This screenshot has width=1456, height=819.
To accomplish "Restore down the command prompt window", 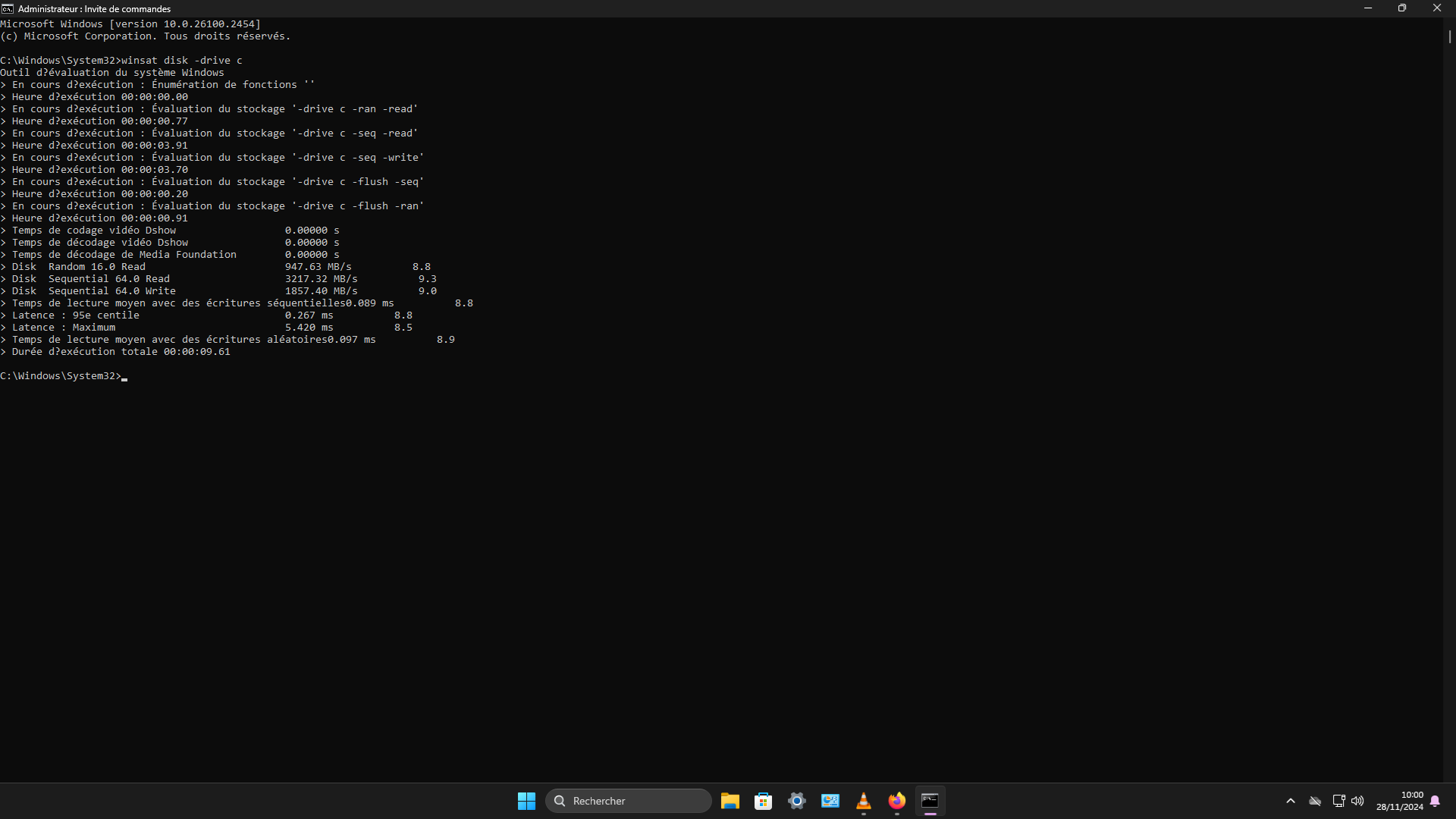I will coord(1402,8).
